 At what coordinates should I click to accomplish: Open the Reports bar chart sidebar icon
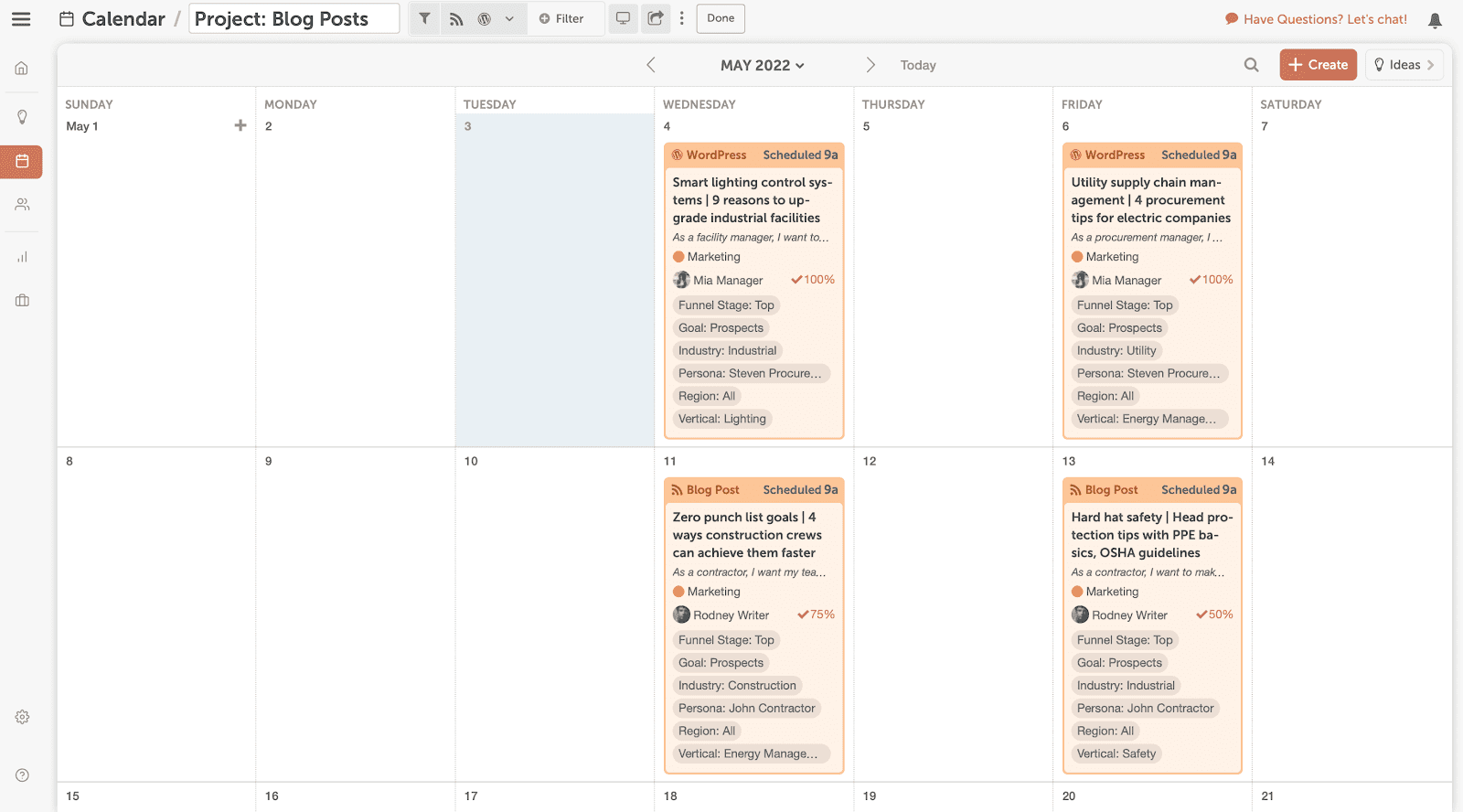[x=22, y=257]
